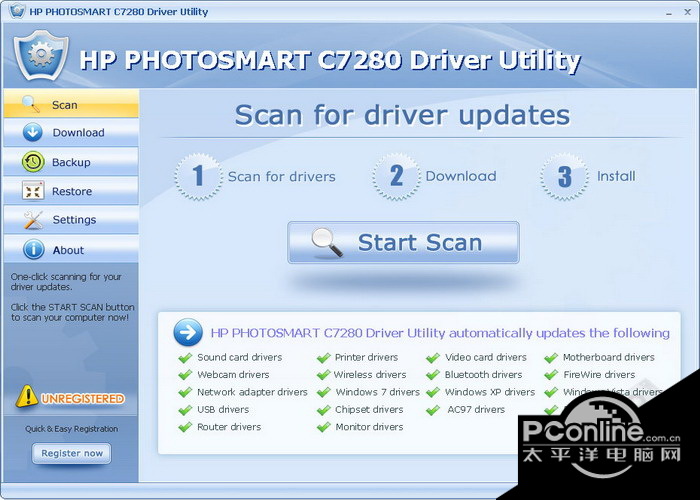Click the green checkmark beside Sound card drivers

185,358
